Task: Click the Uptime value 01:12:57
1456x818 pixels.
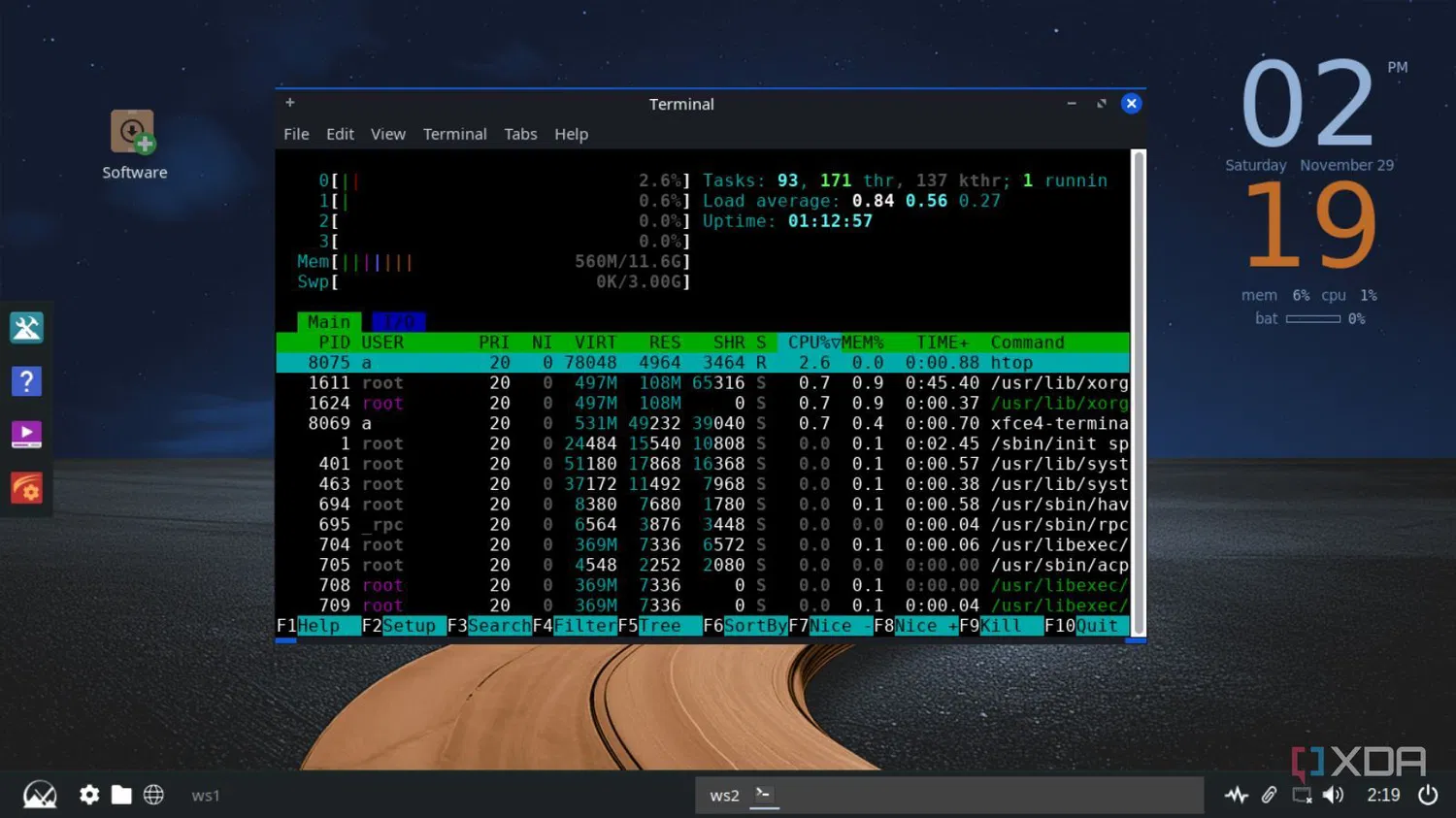Action: [830, 221]
